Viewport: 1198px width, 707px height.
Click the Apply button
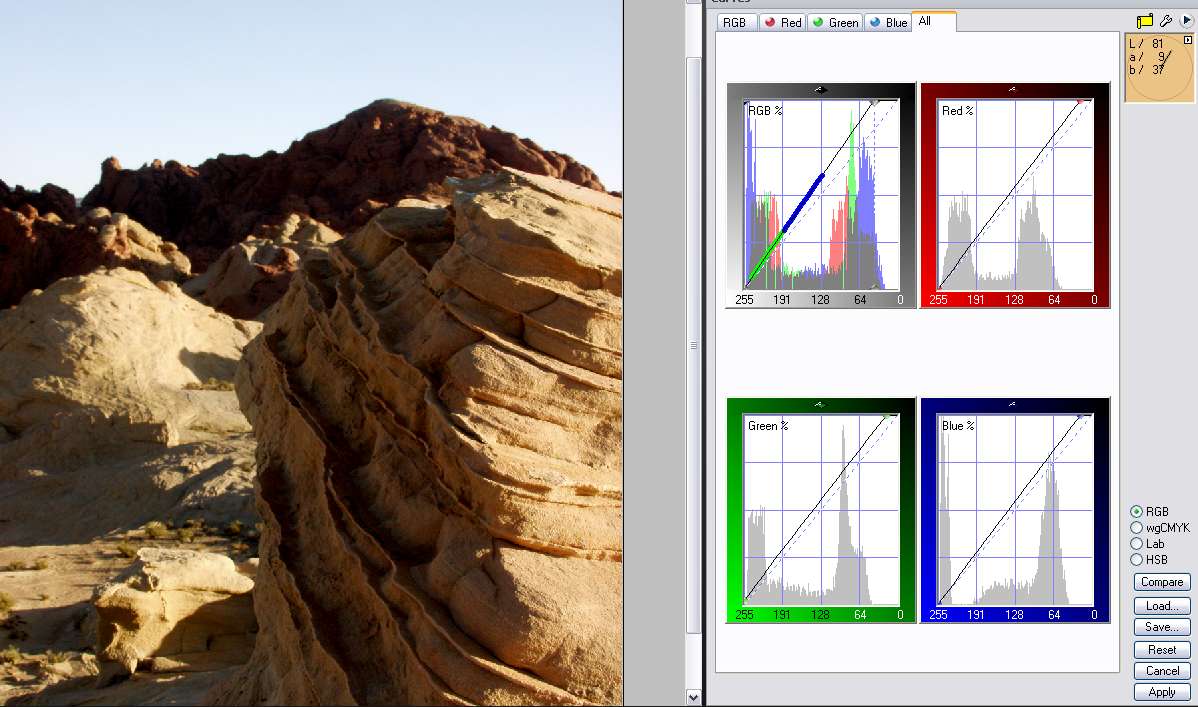[1162, 692]
